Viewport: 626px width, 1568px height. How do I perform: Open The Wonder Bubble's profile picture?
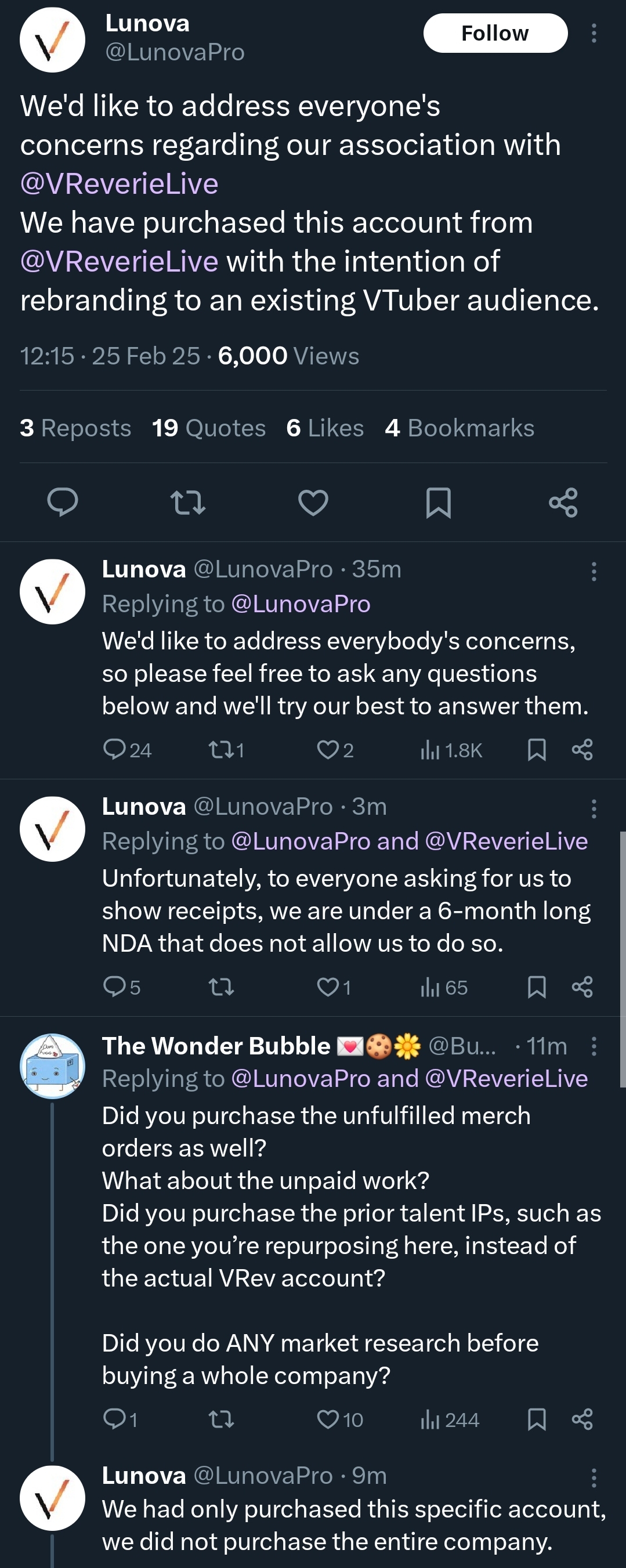coord(52,1066)
